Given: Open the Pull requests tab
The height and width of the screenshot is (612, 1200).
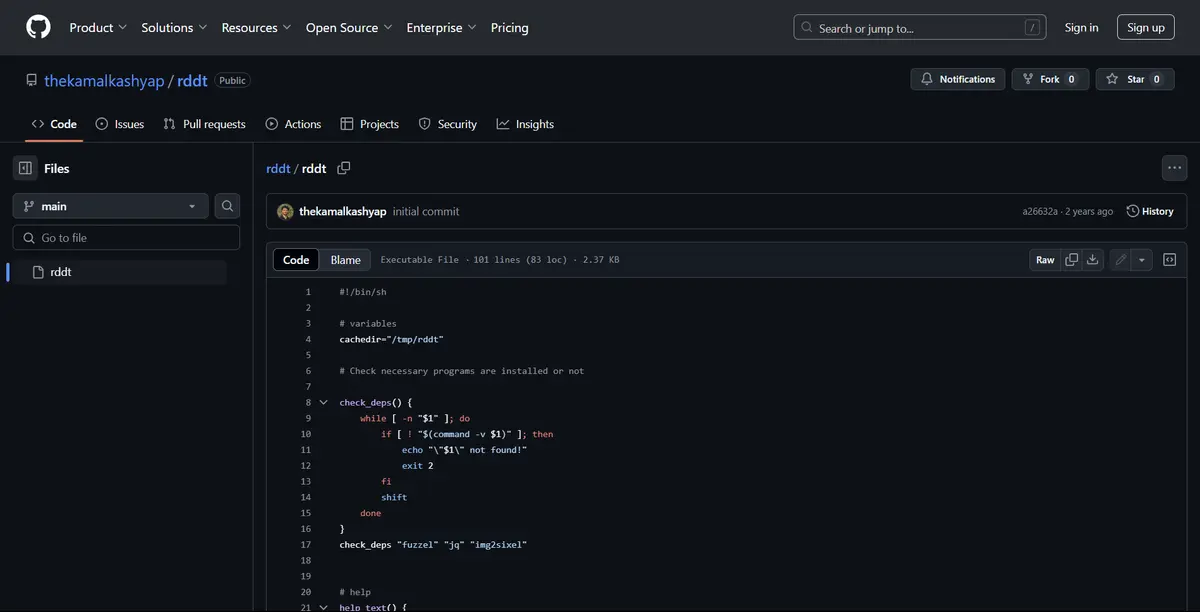Looking at the screenshot, I should (205, 124).
